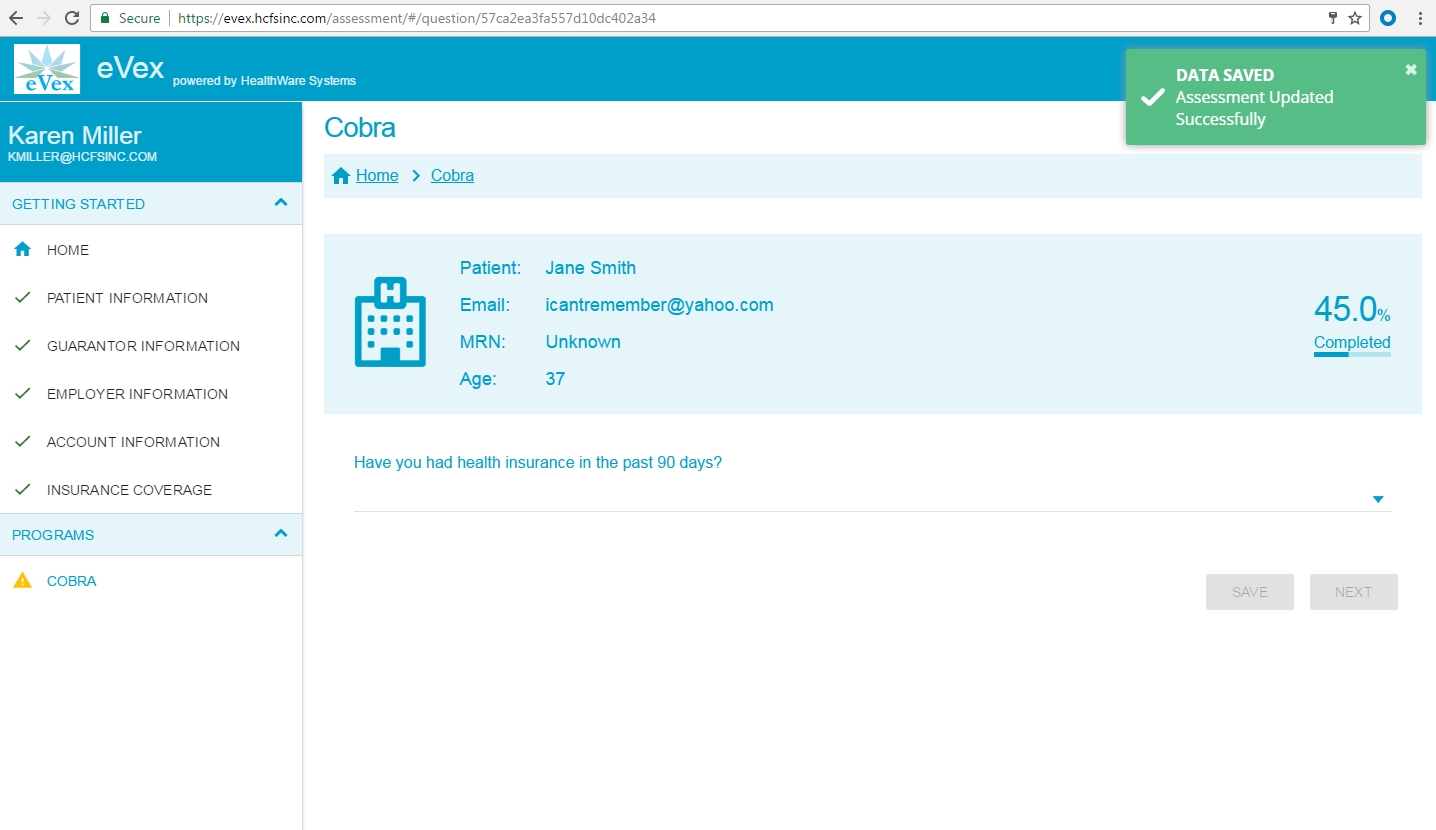Collapse the Getting Started section
This screenshot has height=830, width=1436.
281,203
